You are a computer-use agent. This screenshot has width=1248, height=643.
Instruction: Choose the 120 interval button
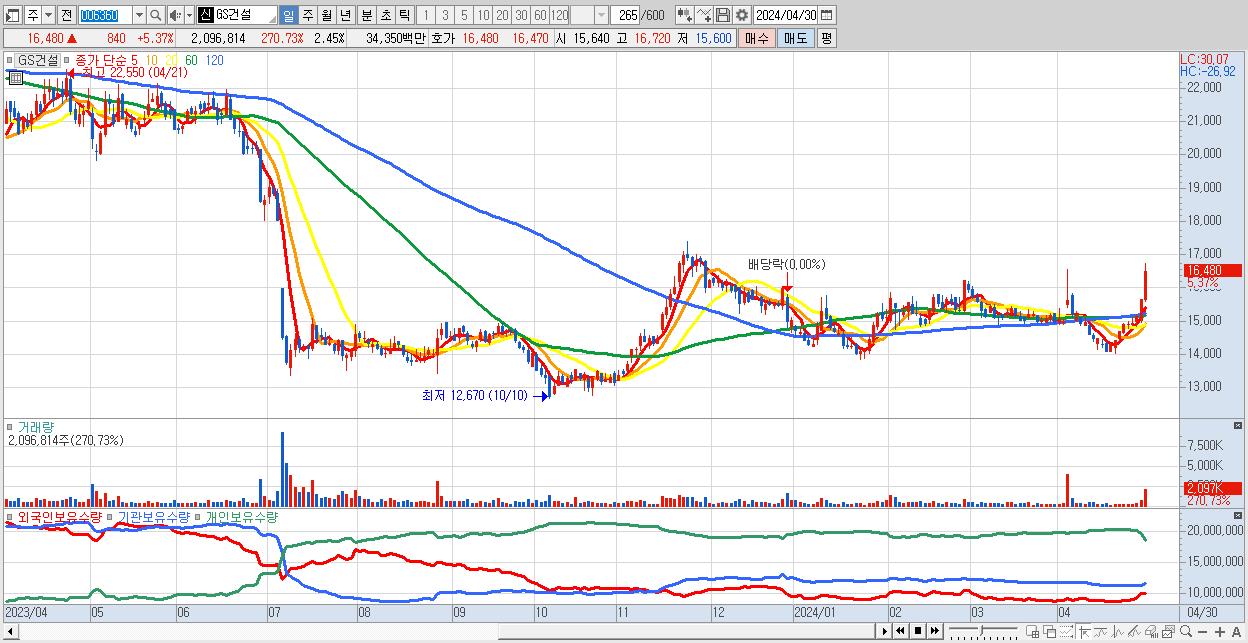[559, 15]
